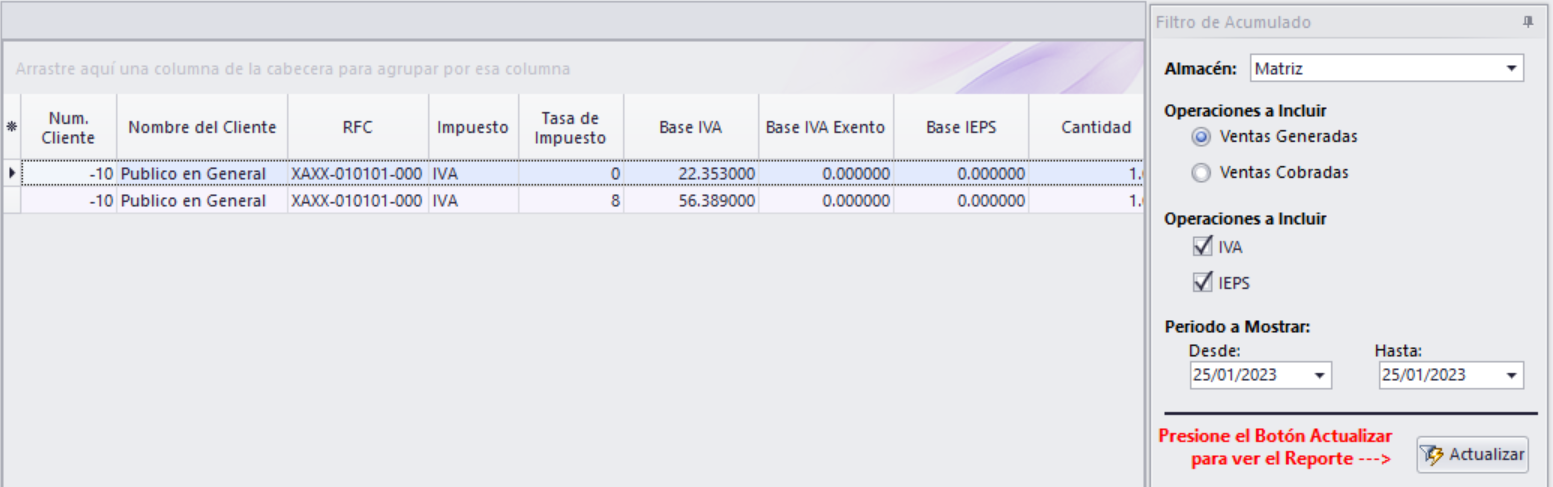Toggle the IVA checkbox

tap(1203, 247)
